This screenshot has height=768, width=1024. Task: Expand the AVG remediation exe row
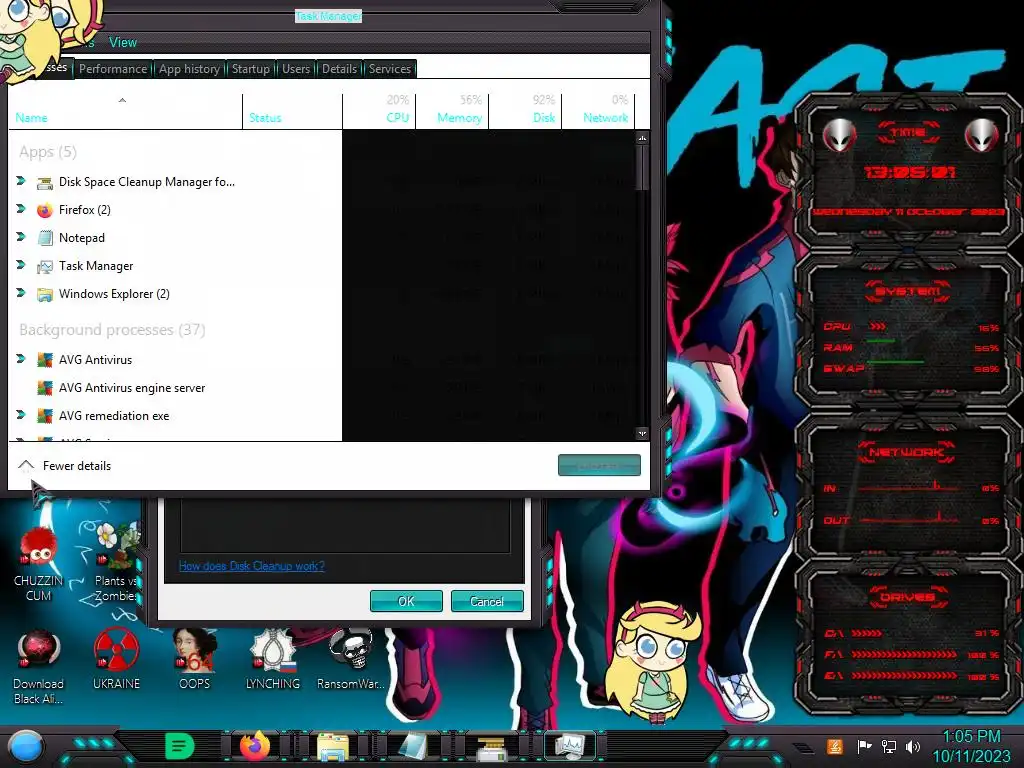click(x=21, y=415)
